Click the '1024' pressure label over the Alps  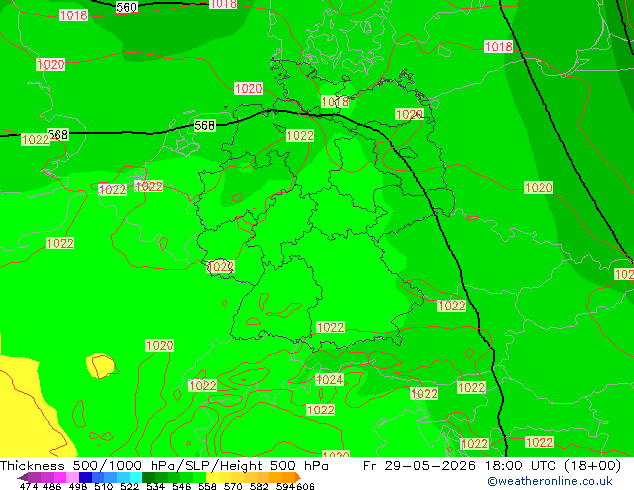(330, 379)
